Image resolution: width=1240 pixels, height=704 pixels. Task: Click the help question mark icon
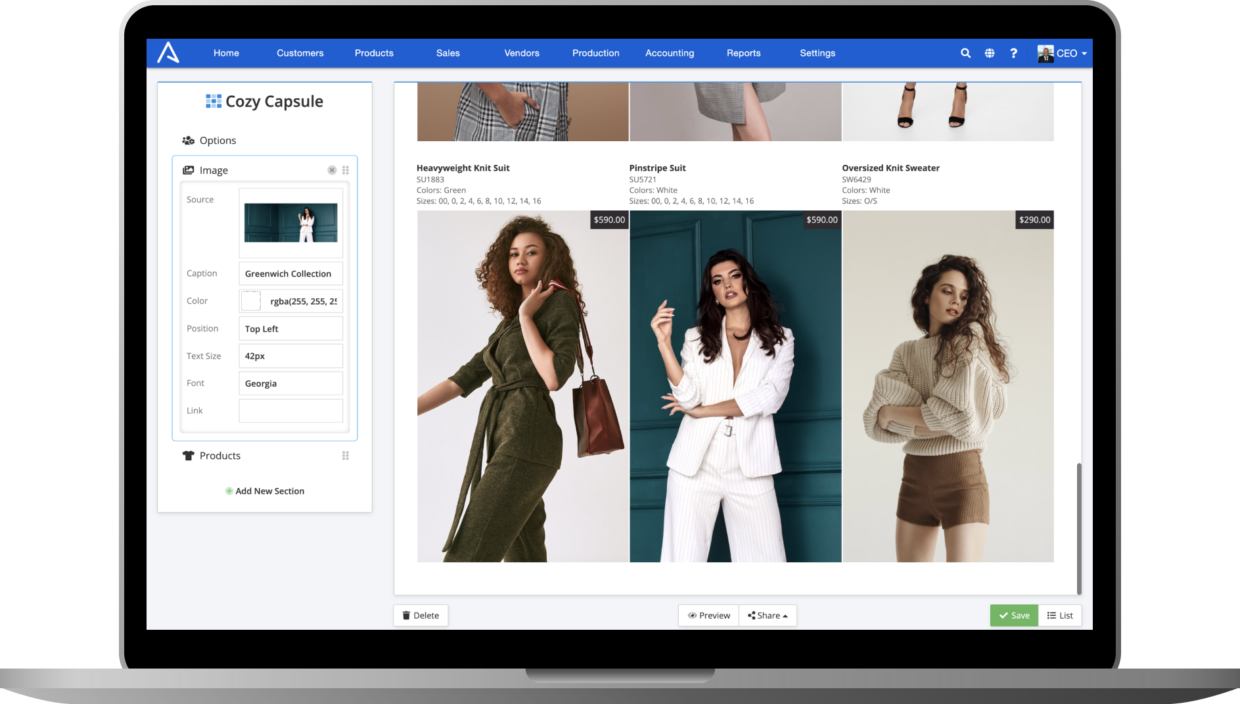click(x=1013, y=52)
